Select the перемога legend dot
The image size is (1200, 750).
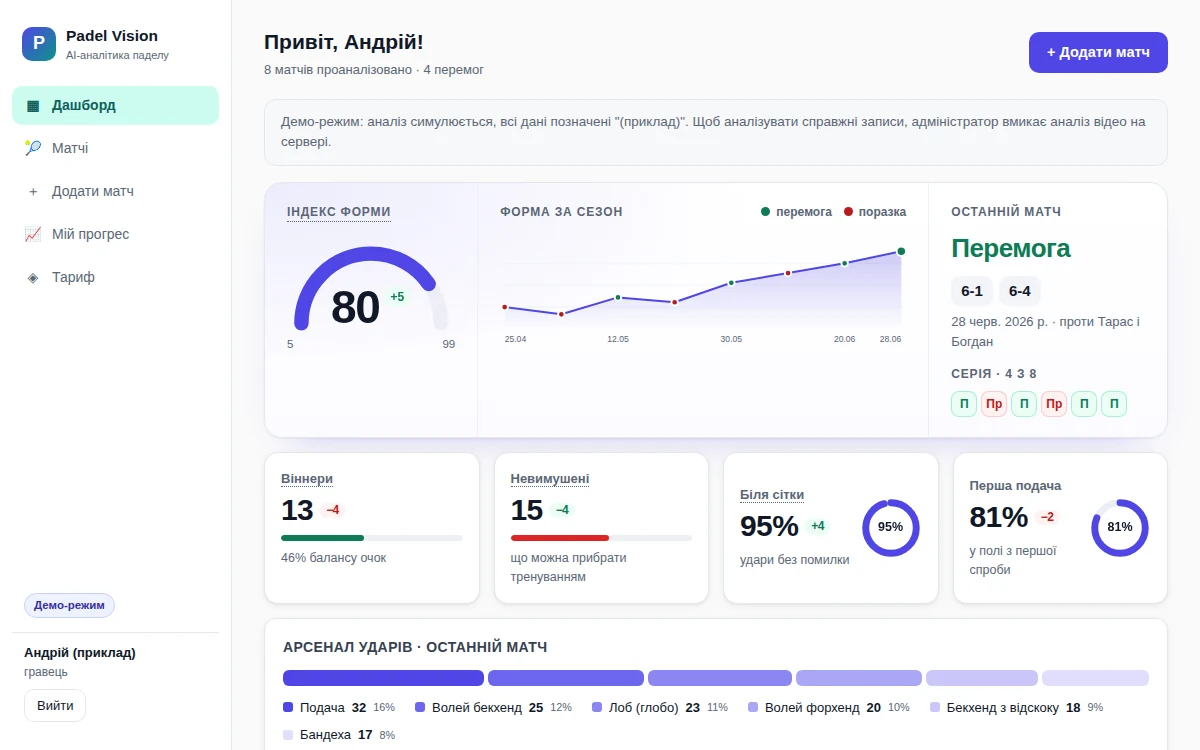pos(766,212)
